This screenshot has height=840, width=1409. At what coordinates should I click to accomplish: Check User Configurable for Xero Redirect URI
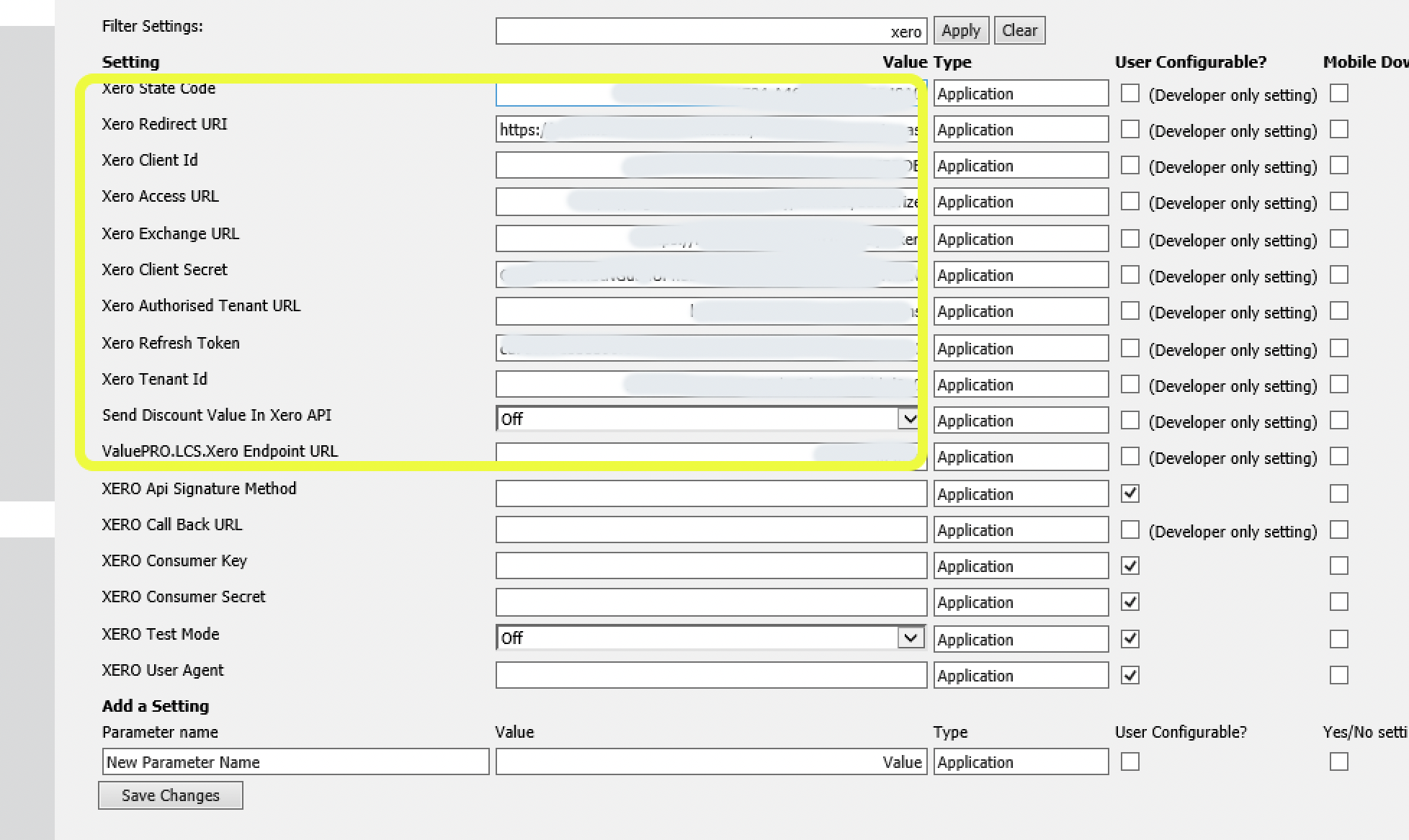tap(1130, 129)
